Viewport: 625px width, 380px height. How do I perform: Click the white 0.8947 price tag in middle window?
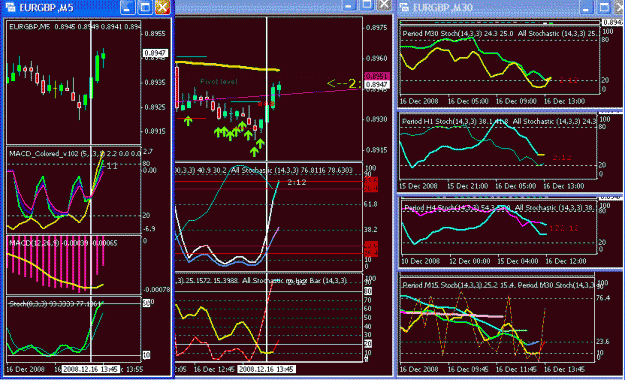pyautogui.click(x=377, y=85)
